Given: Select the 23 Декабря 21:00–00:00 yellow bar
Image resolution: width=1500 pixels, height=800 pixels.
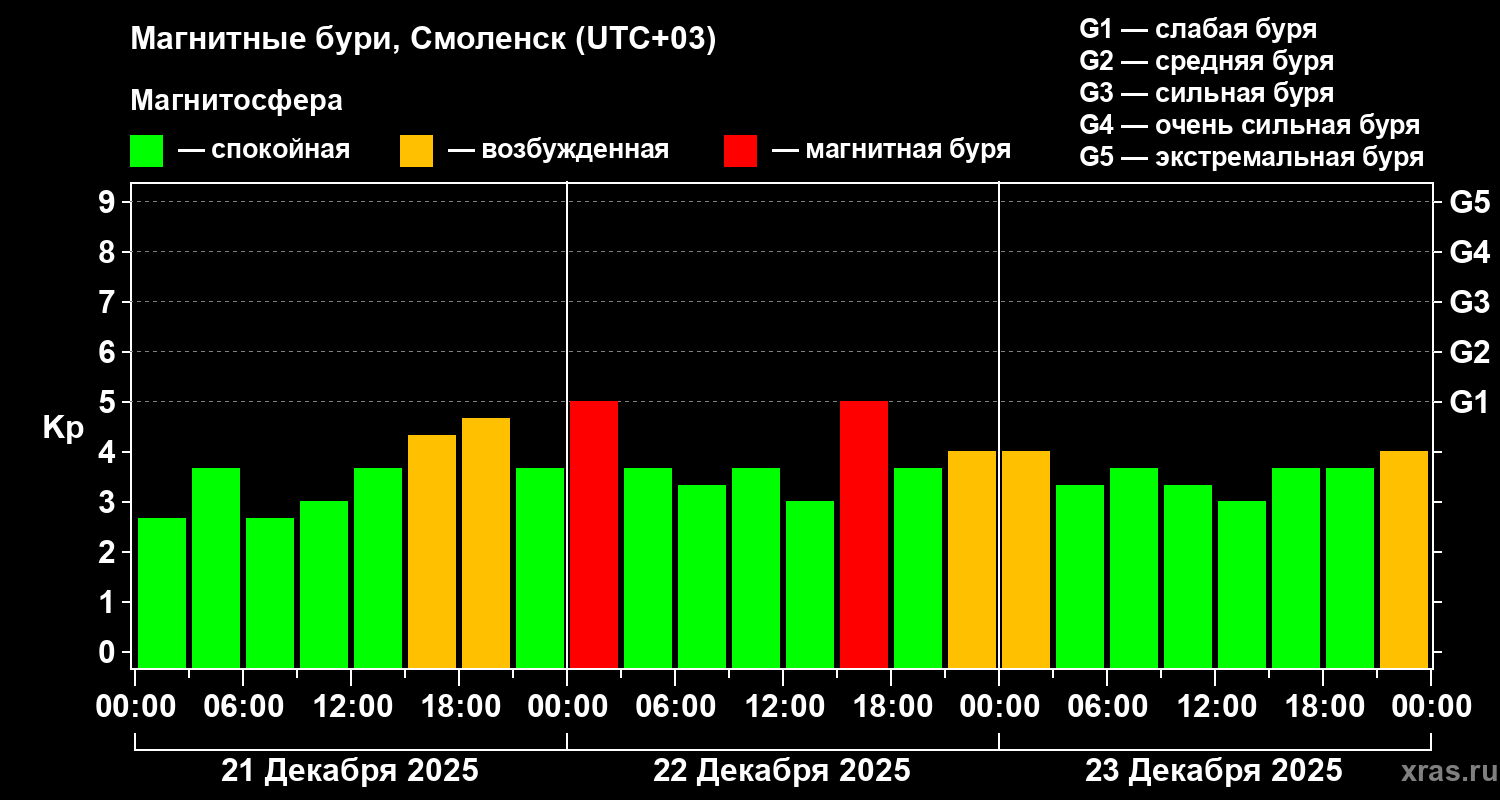Looking at the screenshot, I should coord(1404,559).
